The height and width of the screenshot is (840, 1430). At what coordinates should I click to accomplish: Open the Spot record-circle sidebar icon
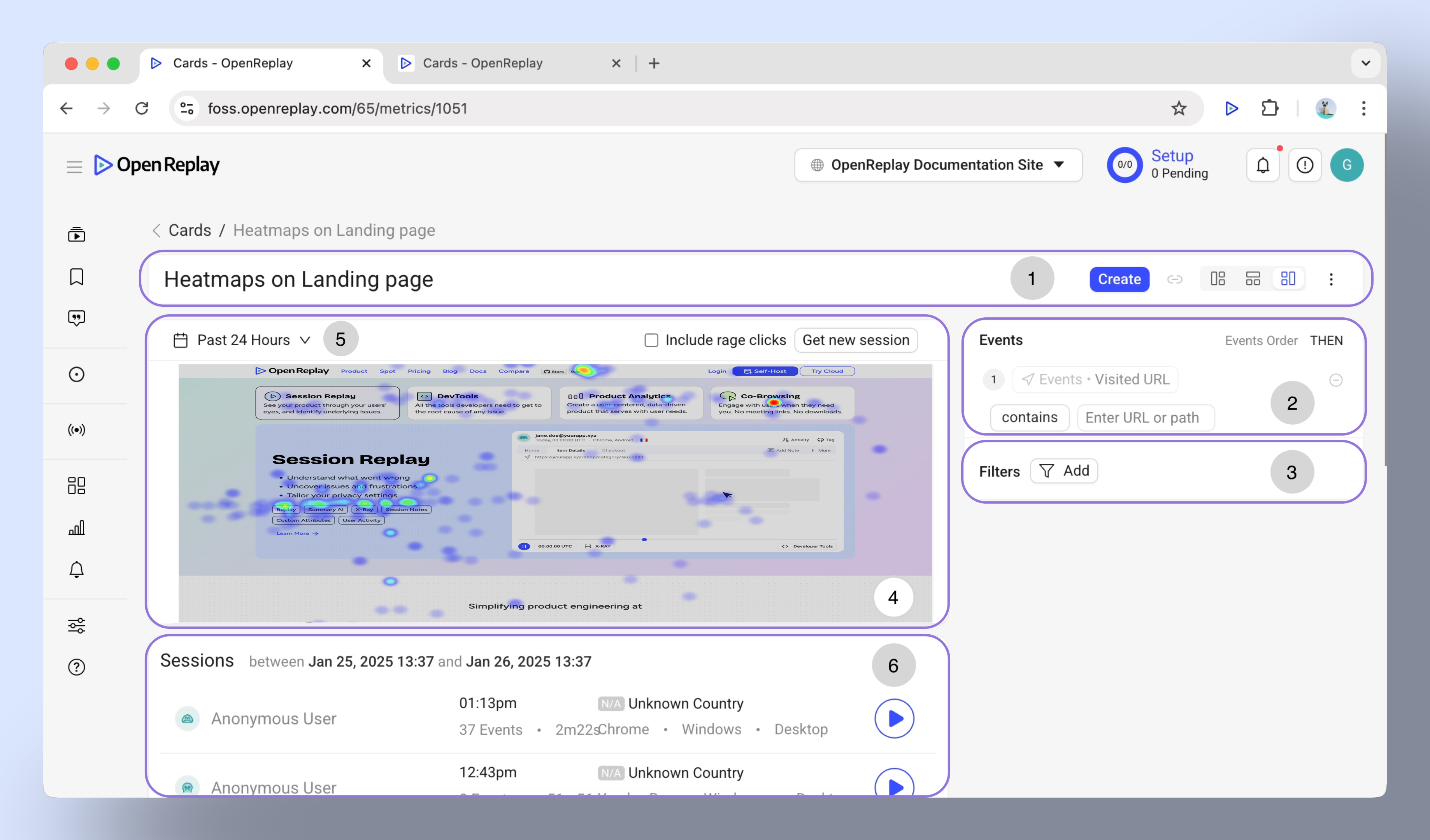[x=77, y=374]
